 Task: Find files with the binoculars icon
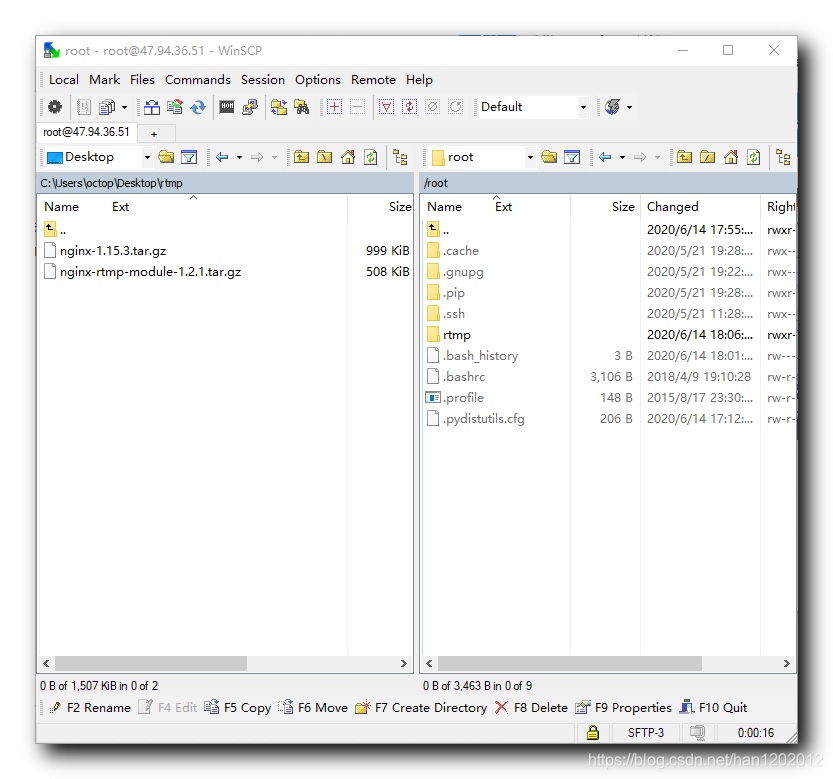302,107
